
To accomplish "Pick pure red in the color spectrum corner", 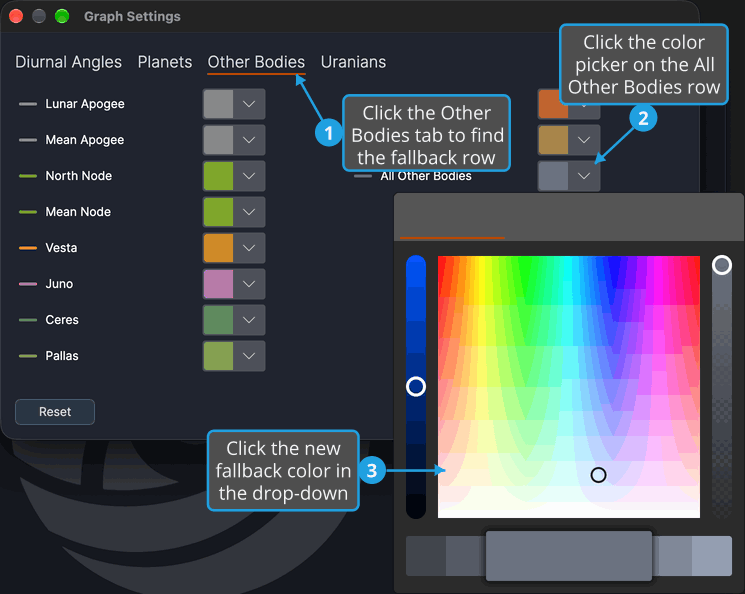I will click(x=441, y=259).
